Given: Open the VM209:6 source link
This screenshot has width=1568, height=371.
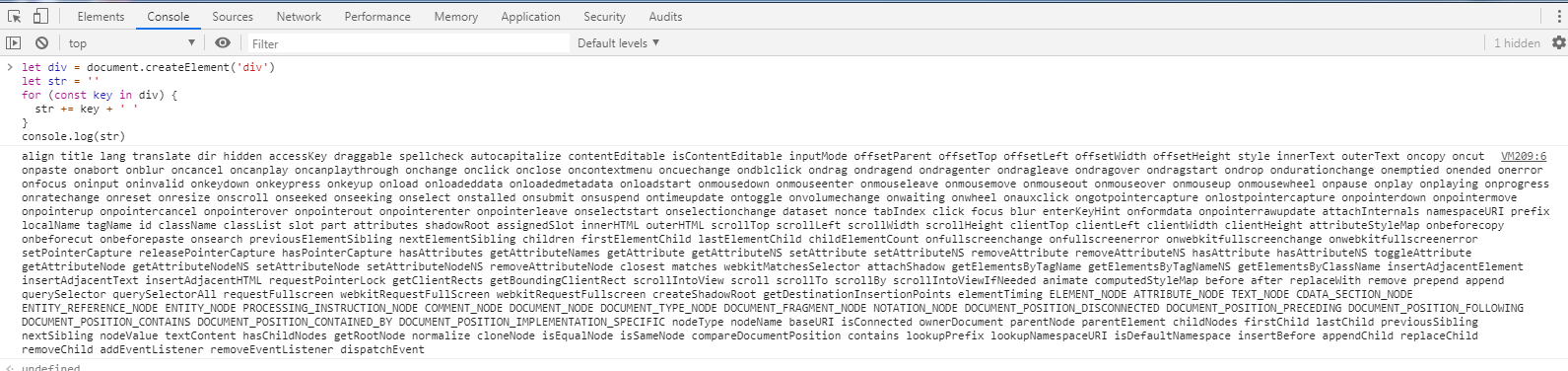Looking at the screenshot, I should click(x=1524, y=156).
